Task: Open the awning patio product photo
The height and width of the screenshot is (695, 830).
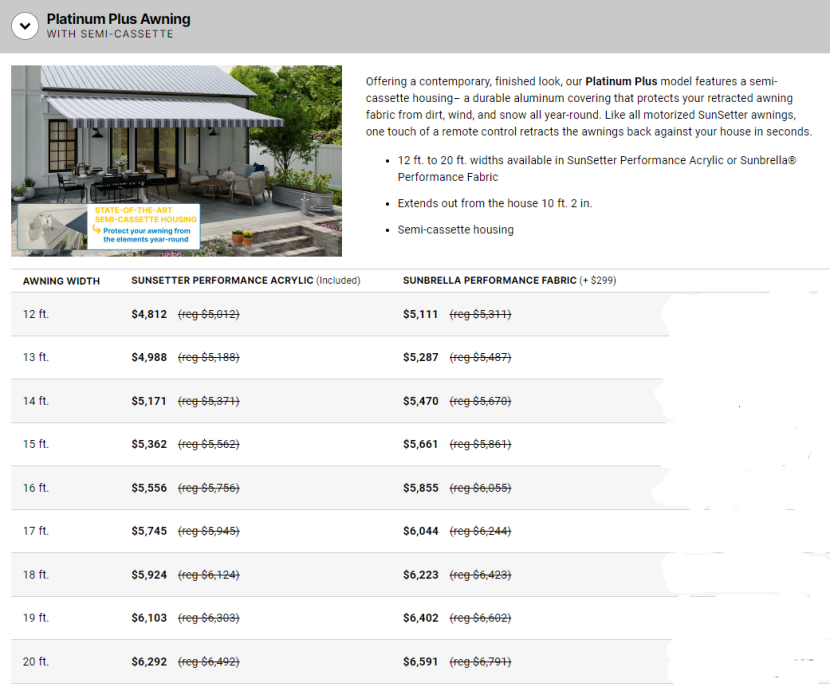Action: coord(176,140)
